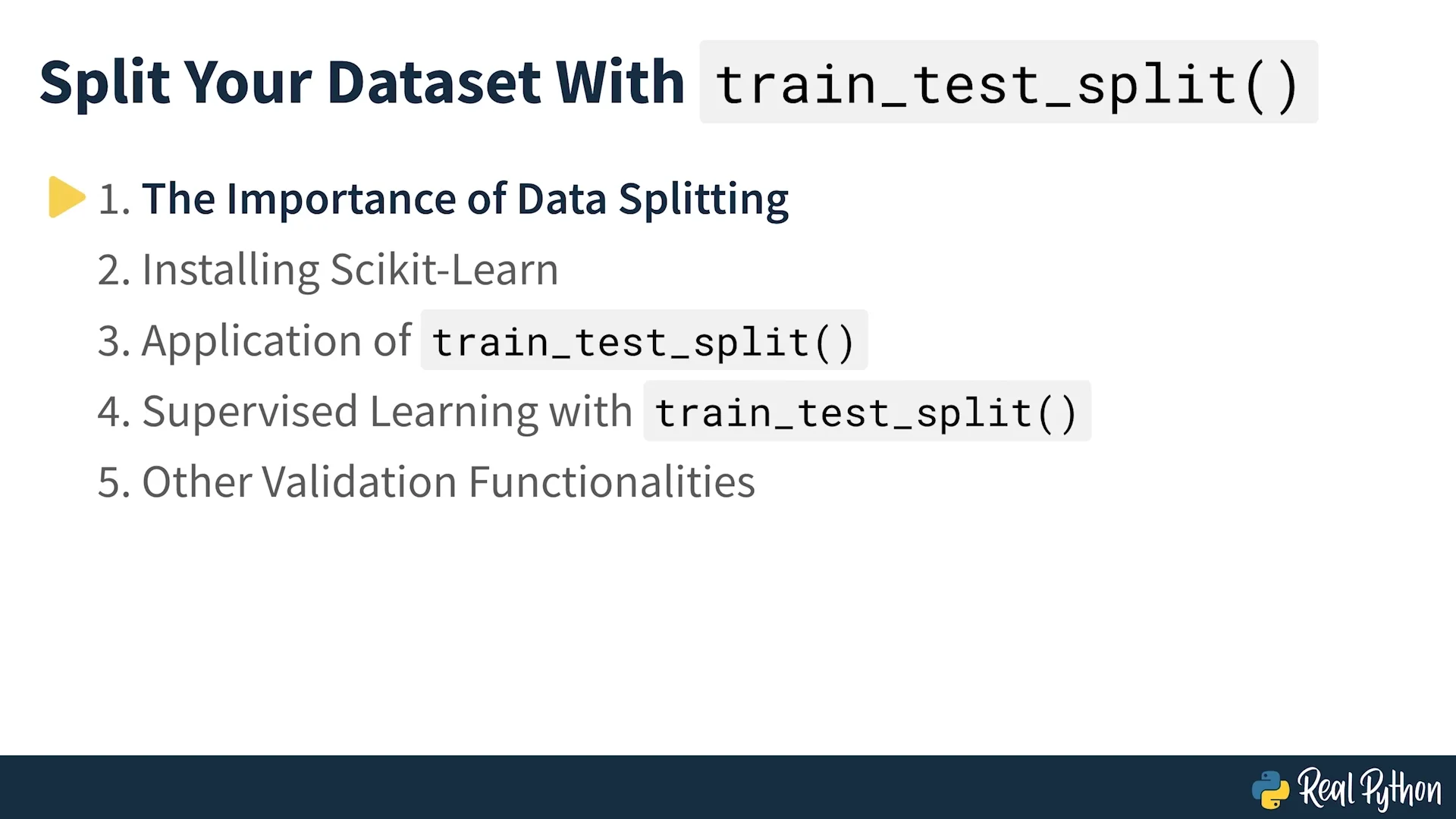The width and height of the screenshot is (1456, 819).
Task: Select 'The Importance of Data Splitting' item
Action: click(x=466, y=199)
